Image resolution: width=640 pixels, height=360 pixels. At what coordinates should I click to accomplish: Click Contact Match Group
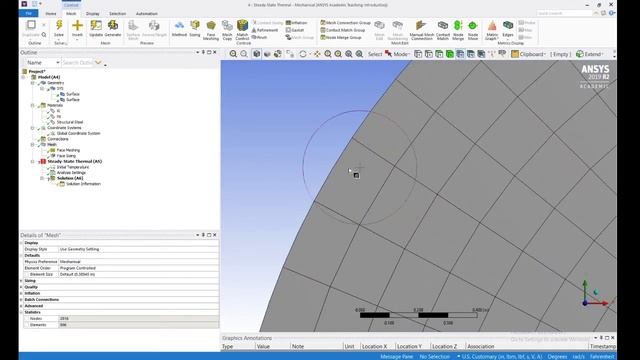coord(342,30)
